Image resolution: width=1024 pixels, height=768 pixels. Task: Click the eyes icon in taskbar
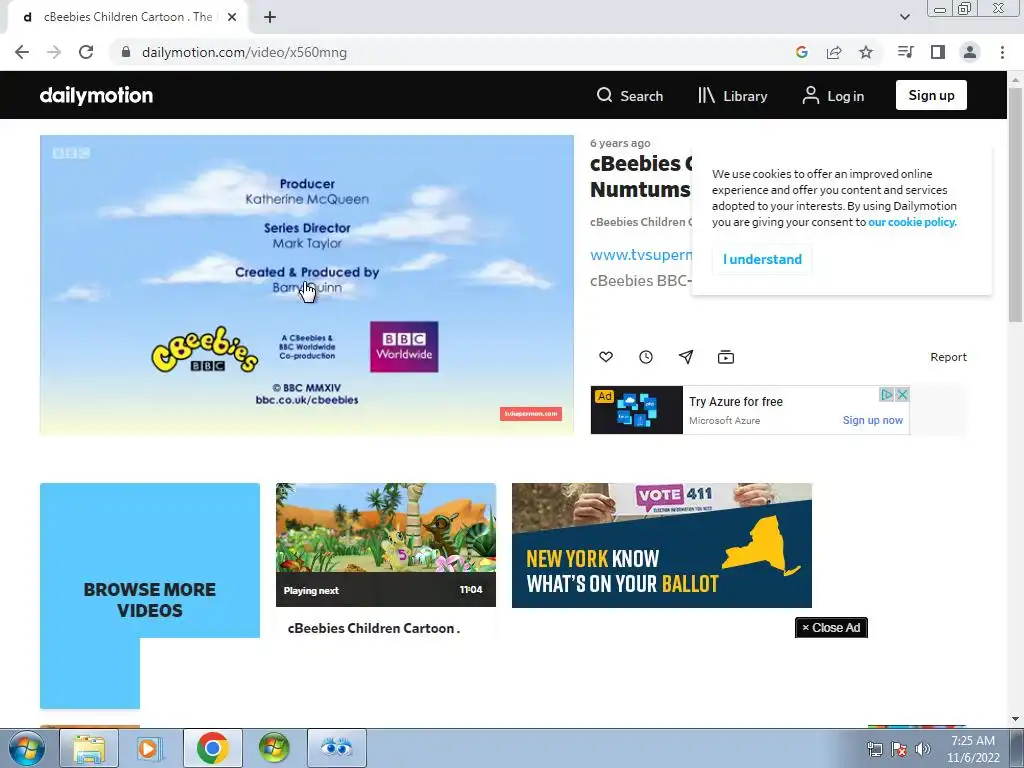click(337, 748)
